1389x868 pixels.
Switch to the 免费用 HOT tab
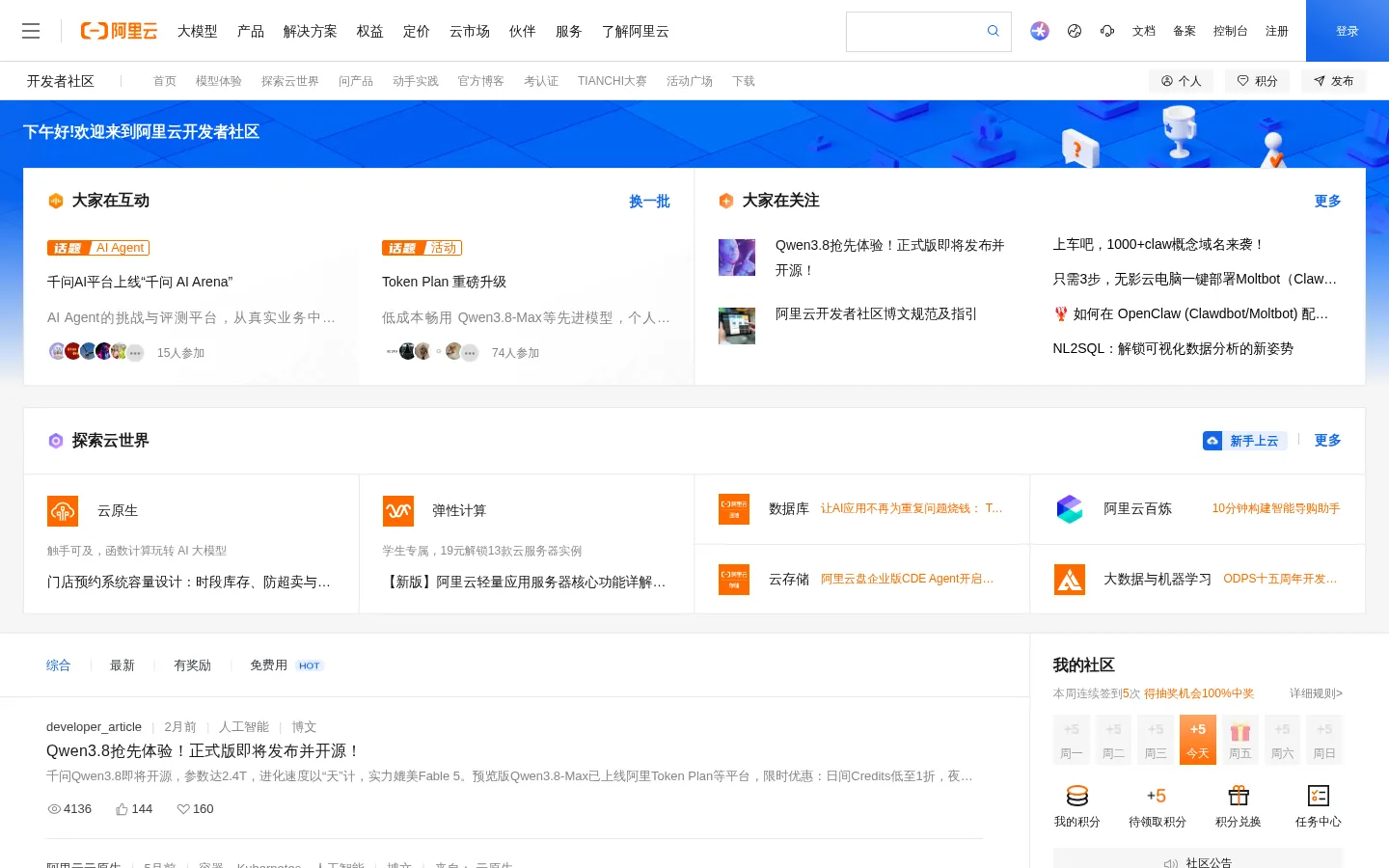click(x=286, y=665)
